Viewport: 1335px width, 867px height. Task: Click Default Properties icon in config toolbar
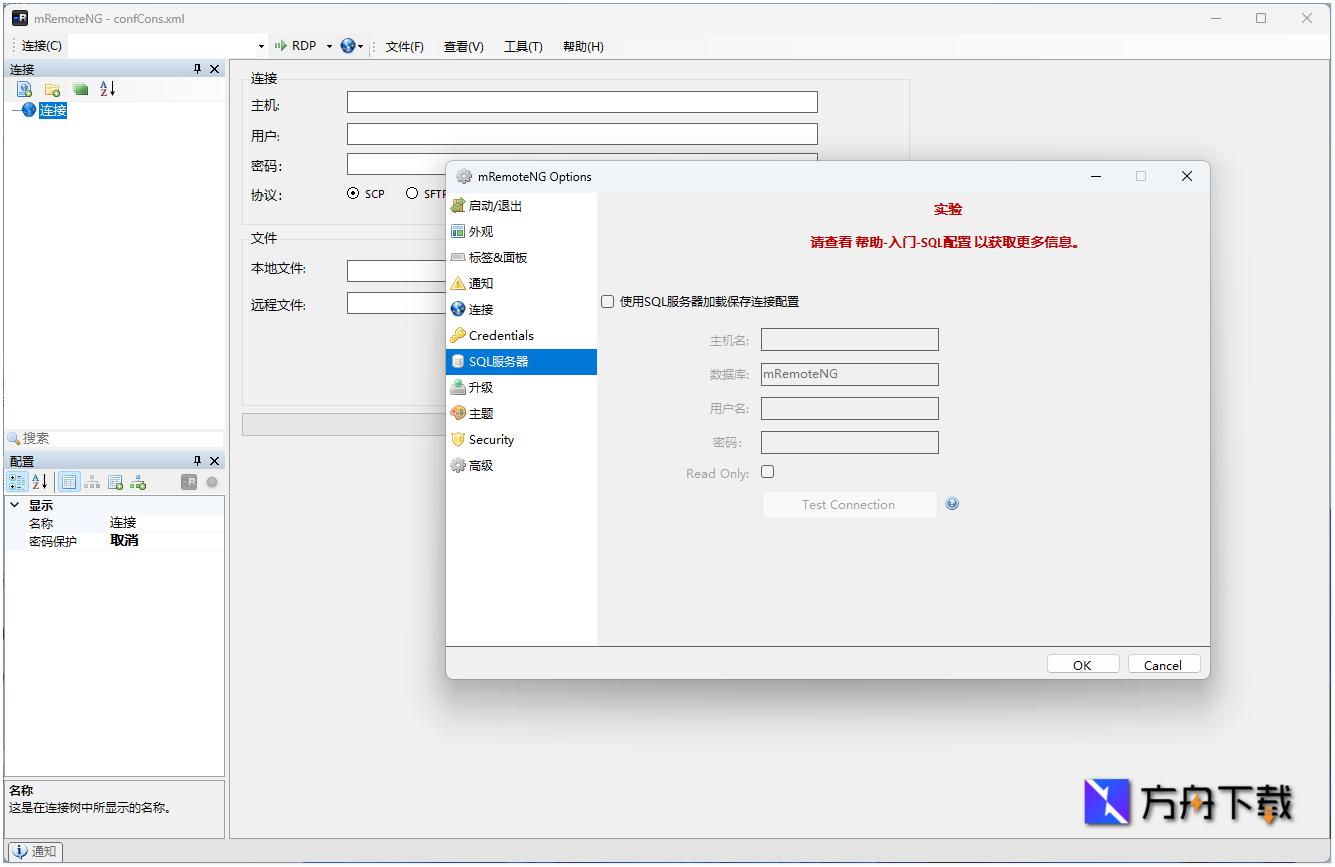(115, 482)
